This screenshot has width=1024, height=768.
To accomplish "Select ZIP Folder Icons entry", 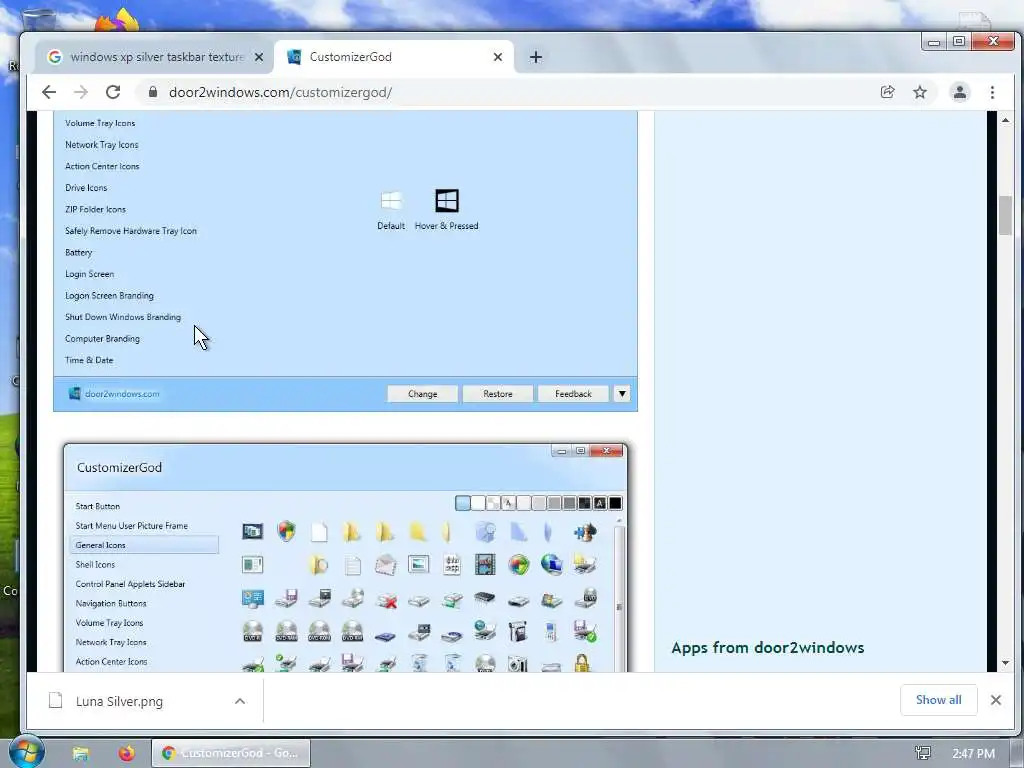I will (95, 210).
